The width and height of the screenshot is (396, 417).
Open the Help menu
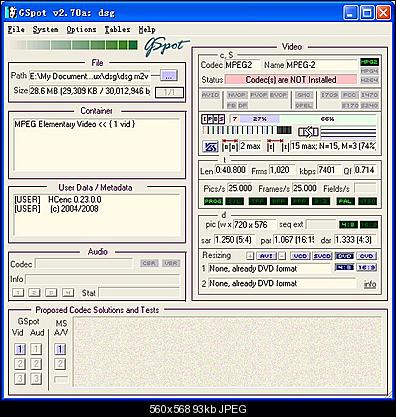pos(147,30)
